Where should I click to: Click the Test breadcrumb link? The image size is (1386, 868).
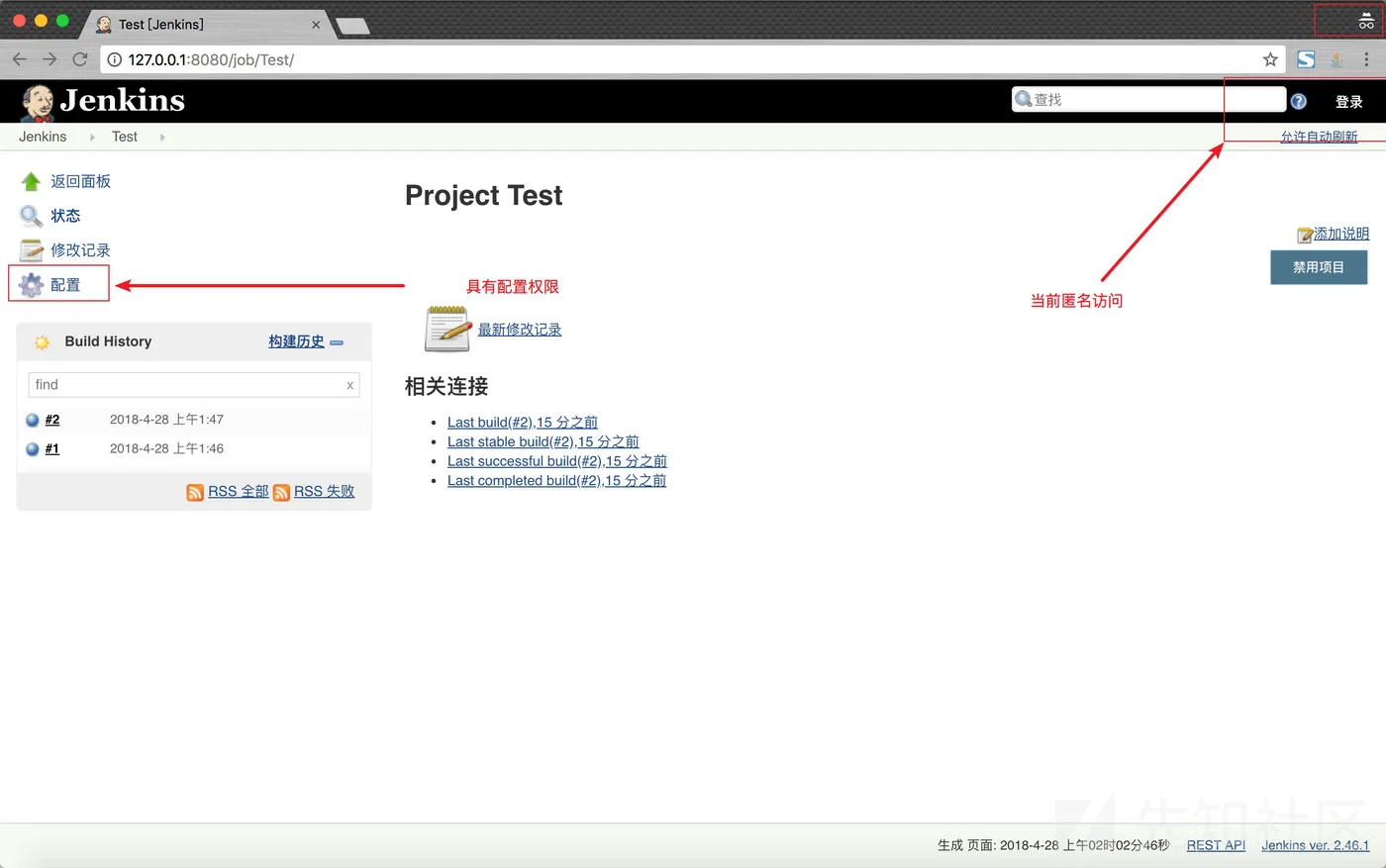[125, 137]
